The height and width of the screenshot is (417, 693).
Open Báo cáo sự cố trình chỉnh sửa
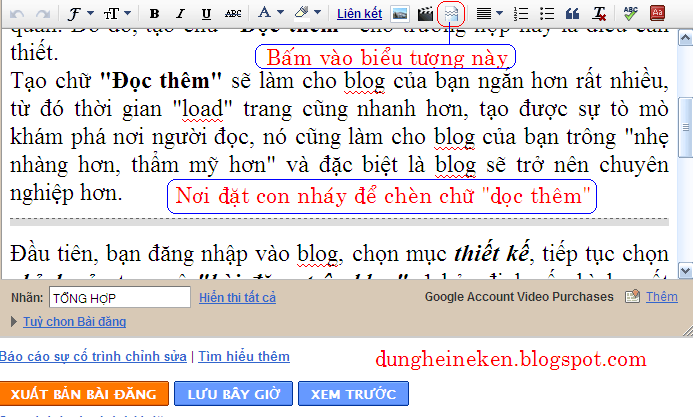tap(93, 356)
